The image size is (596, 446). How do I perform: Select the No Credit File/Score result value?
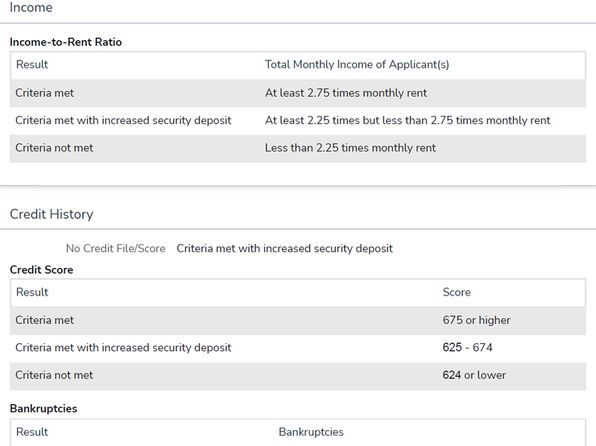[x=284, y=248]
